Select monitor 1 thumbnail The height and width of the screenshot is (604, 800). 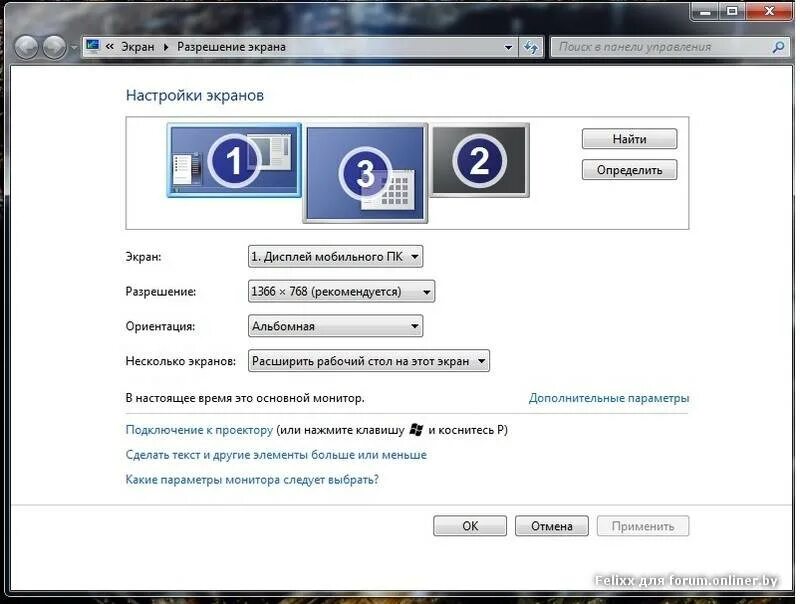tap(234, 160)
